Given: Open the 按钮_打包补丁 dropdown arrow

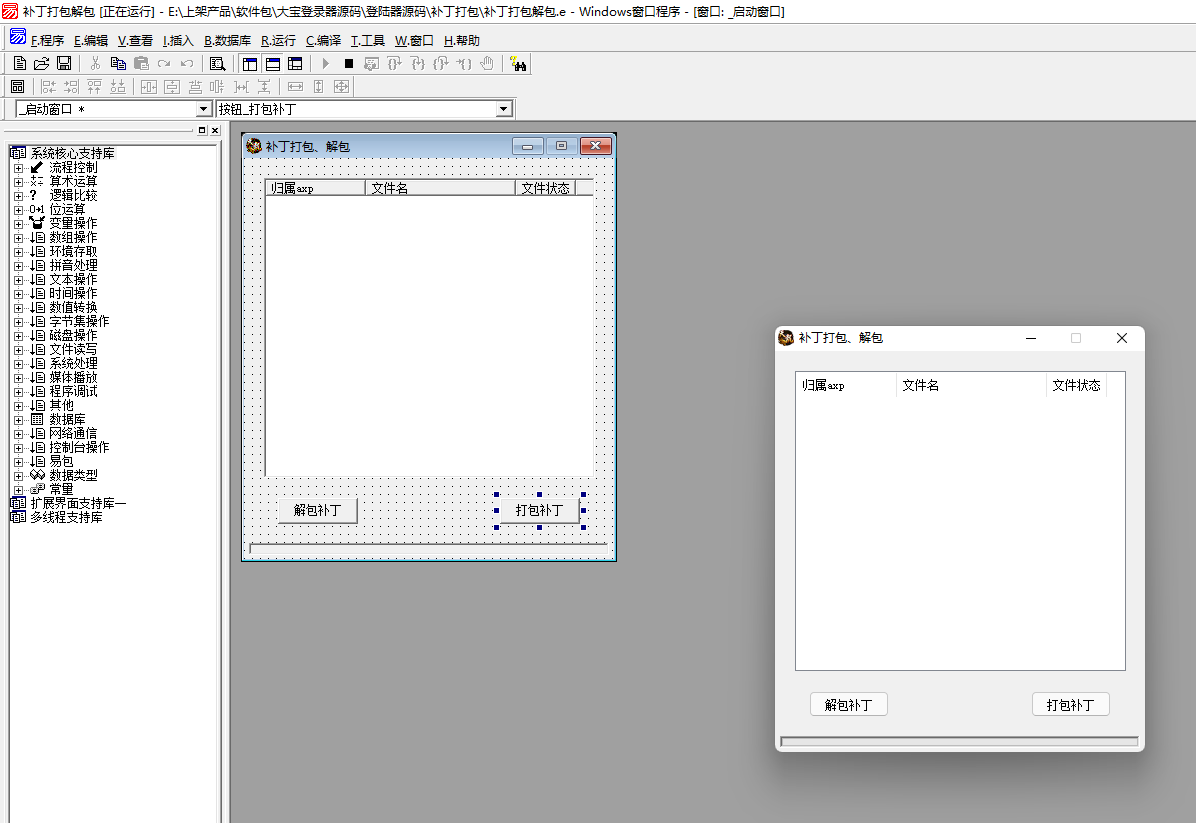Looking at the screenshot, I should tap(504, 109).
